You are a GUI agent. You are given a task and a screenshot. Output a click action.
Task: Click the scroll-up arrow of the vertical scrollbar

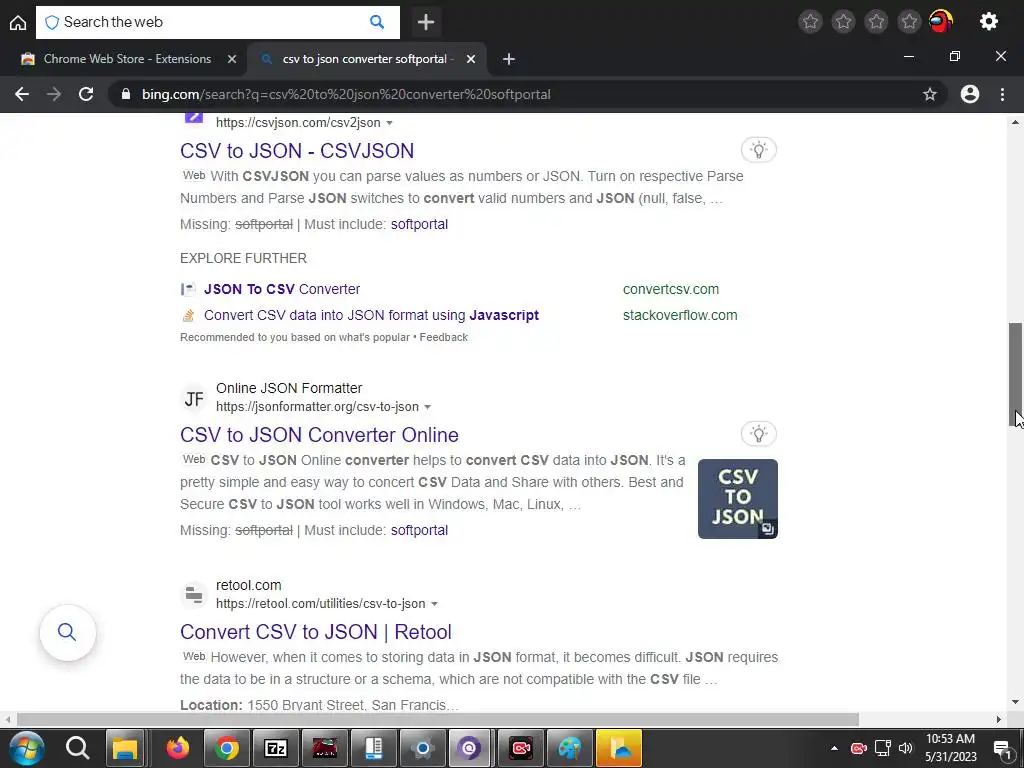pyautogui.click(x=1016, y=122)
